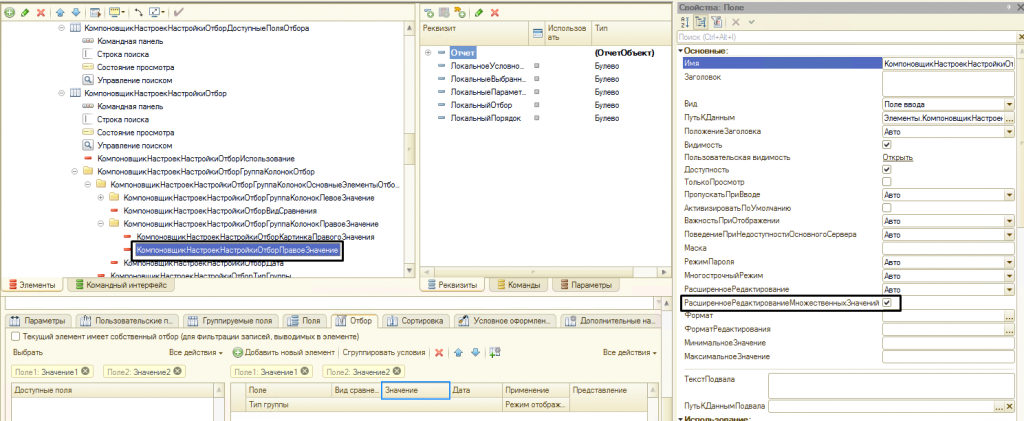
Task: Open the Сортировка tab
Action: (415, 320)
